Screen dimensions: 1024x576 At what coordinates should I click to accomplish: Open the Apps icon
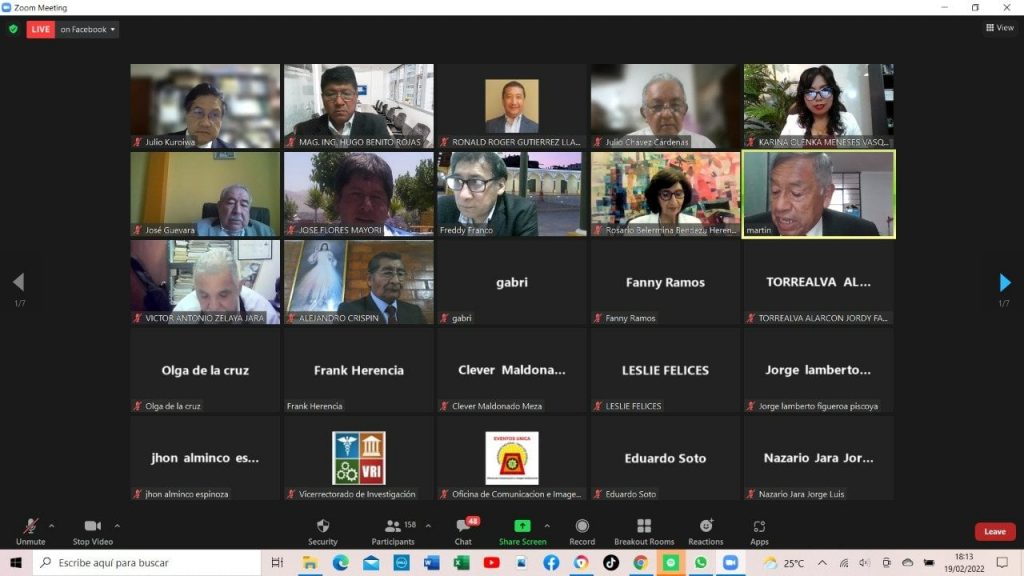pyautogui.click(x=759, y=527)
